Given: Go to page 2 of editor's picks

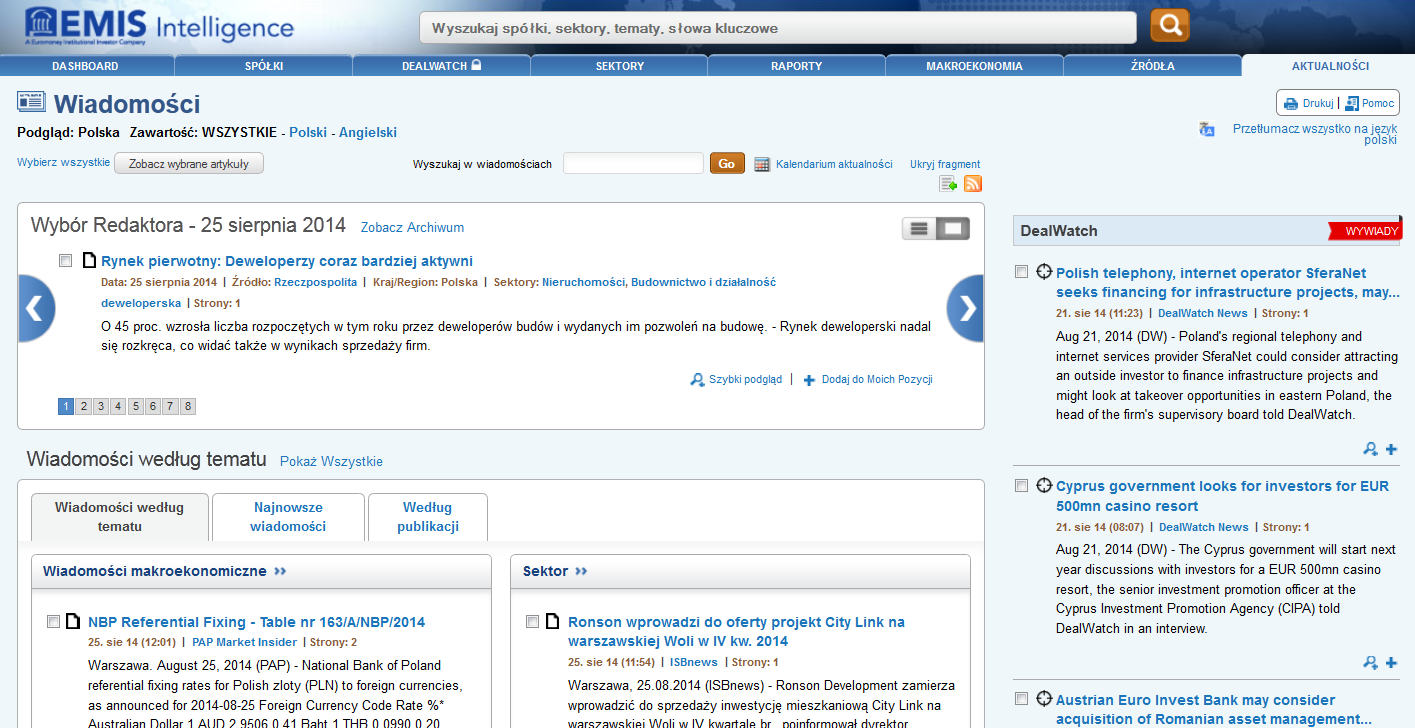Looking at the screenshot, I should click(x=84, y=406).
